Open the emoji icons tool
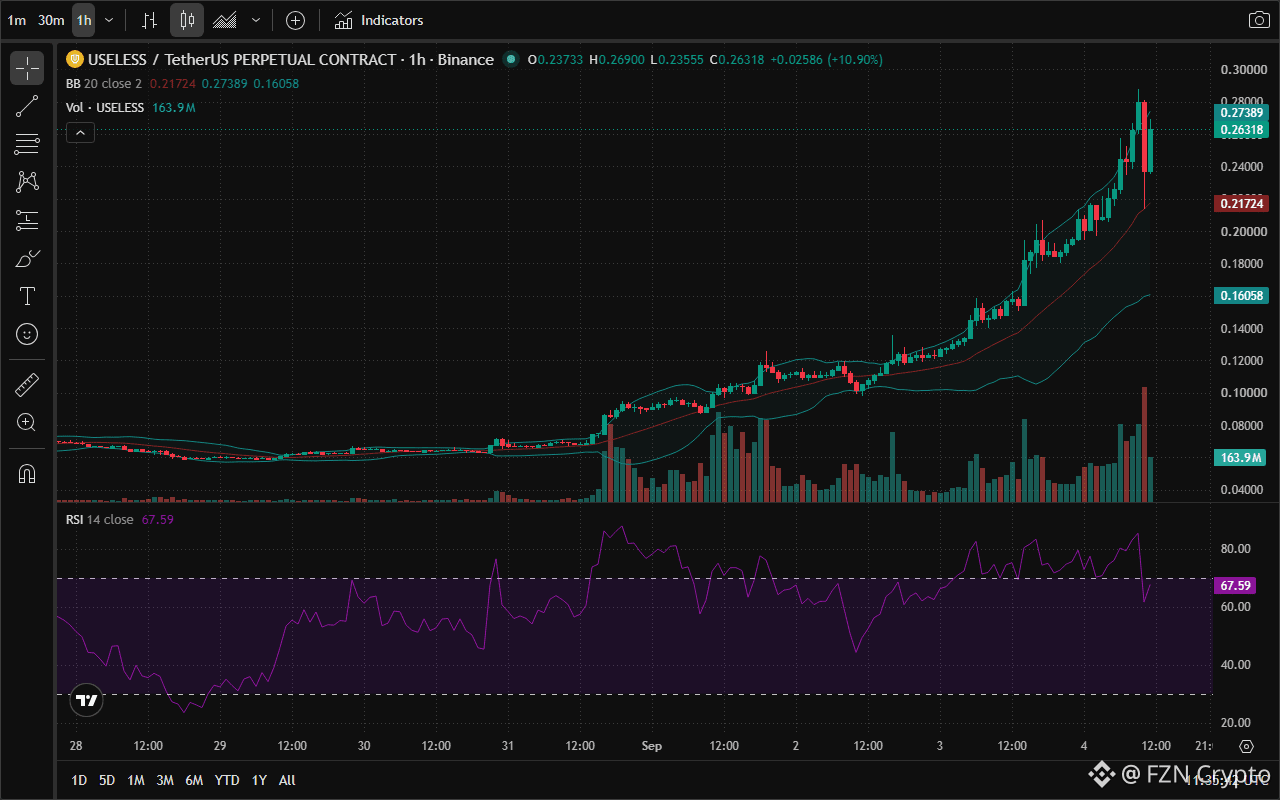Screen dimensions: 1280x800 coord(27,334)
